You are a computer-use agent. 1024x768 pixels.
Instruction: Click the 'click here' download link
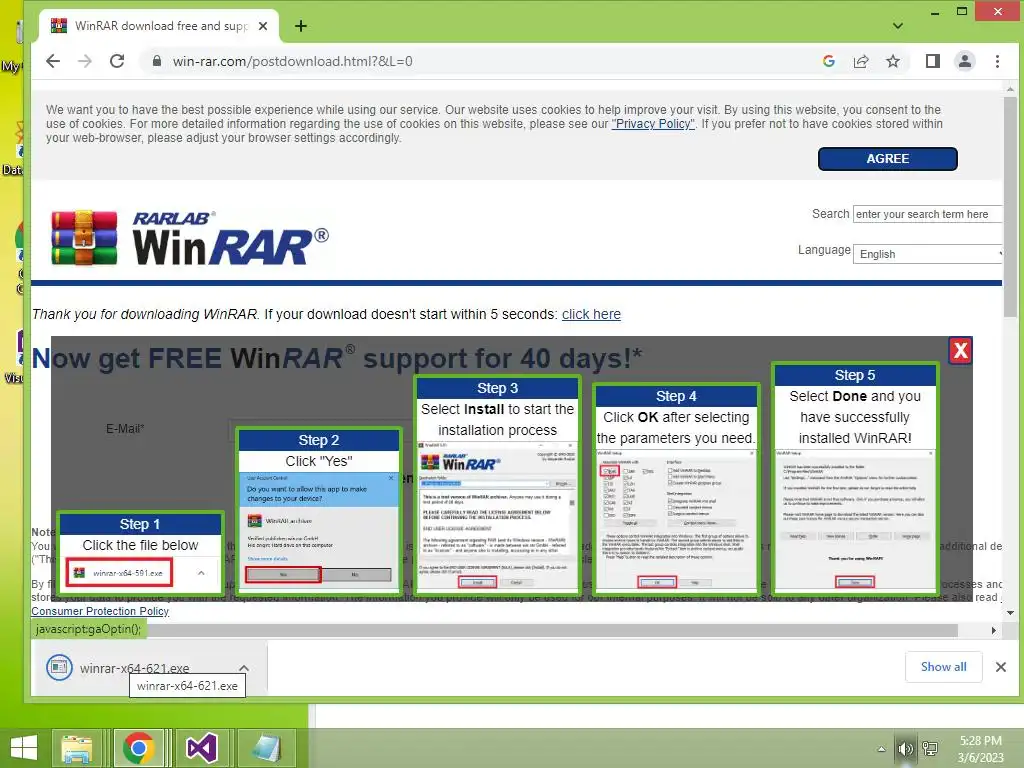[x=591, y=314]
